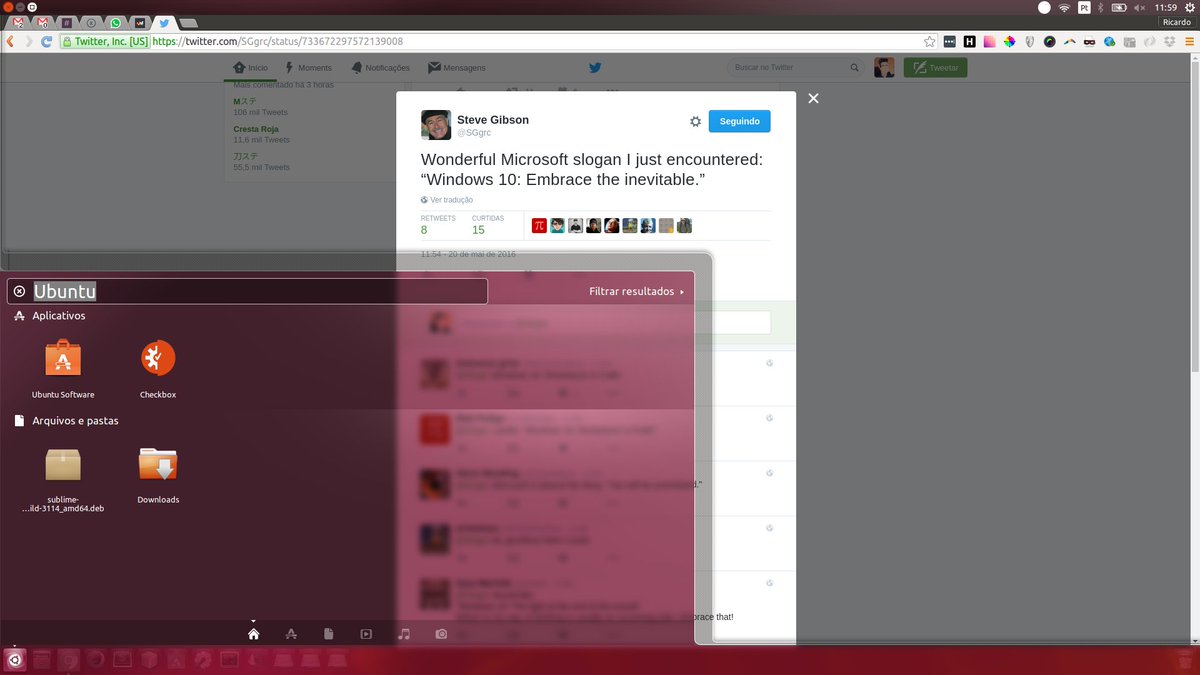Open the sublime amd64.deb package file
Viewport: 1200px width, 675px height.
click(63, 478)
